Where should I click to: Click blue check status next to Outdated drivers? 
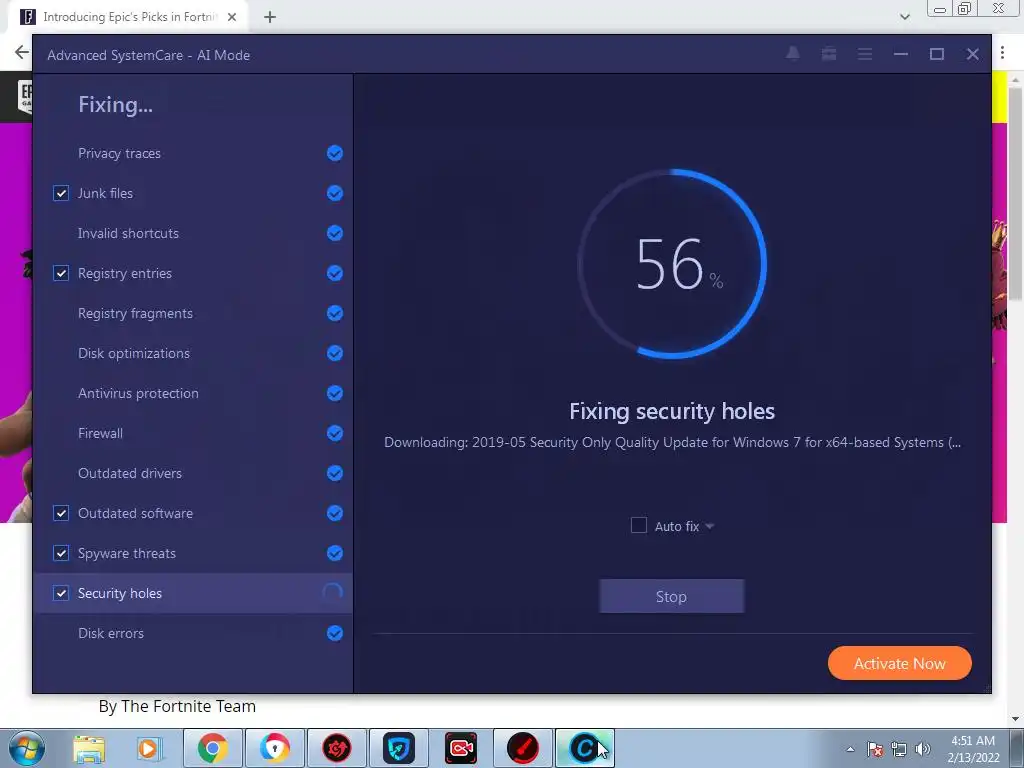334,473
